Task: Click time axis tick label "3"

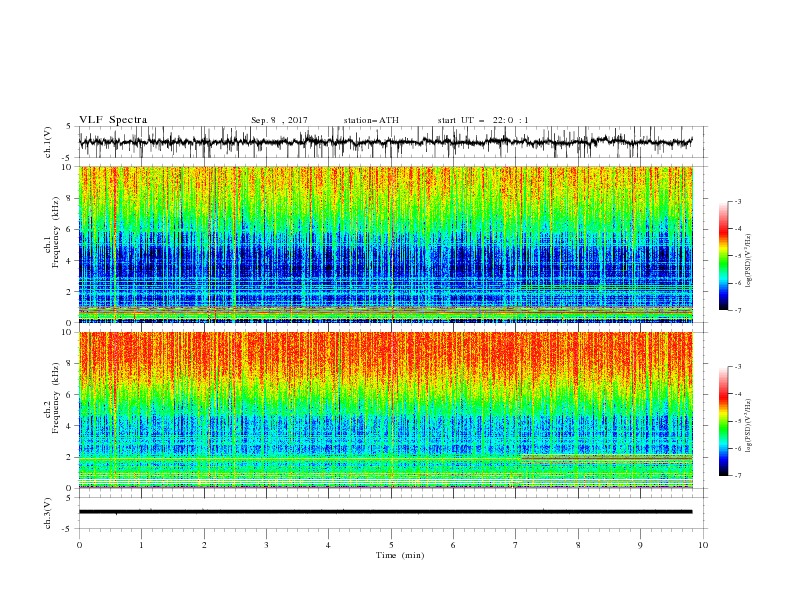Action: point(266,545)
